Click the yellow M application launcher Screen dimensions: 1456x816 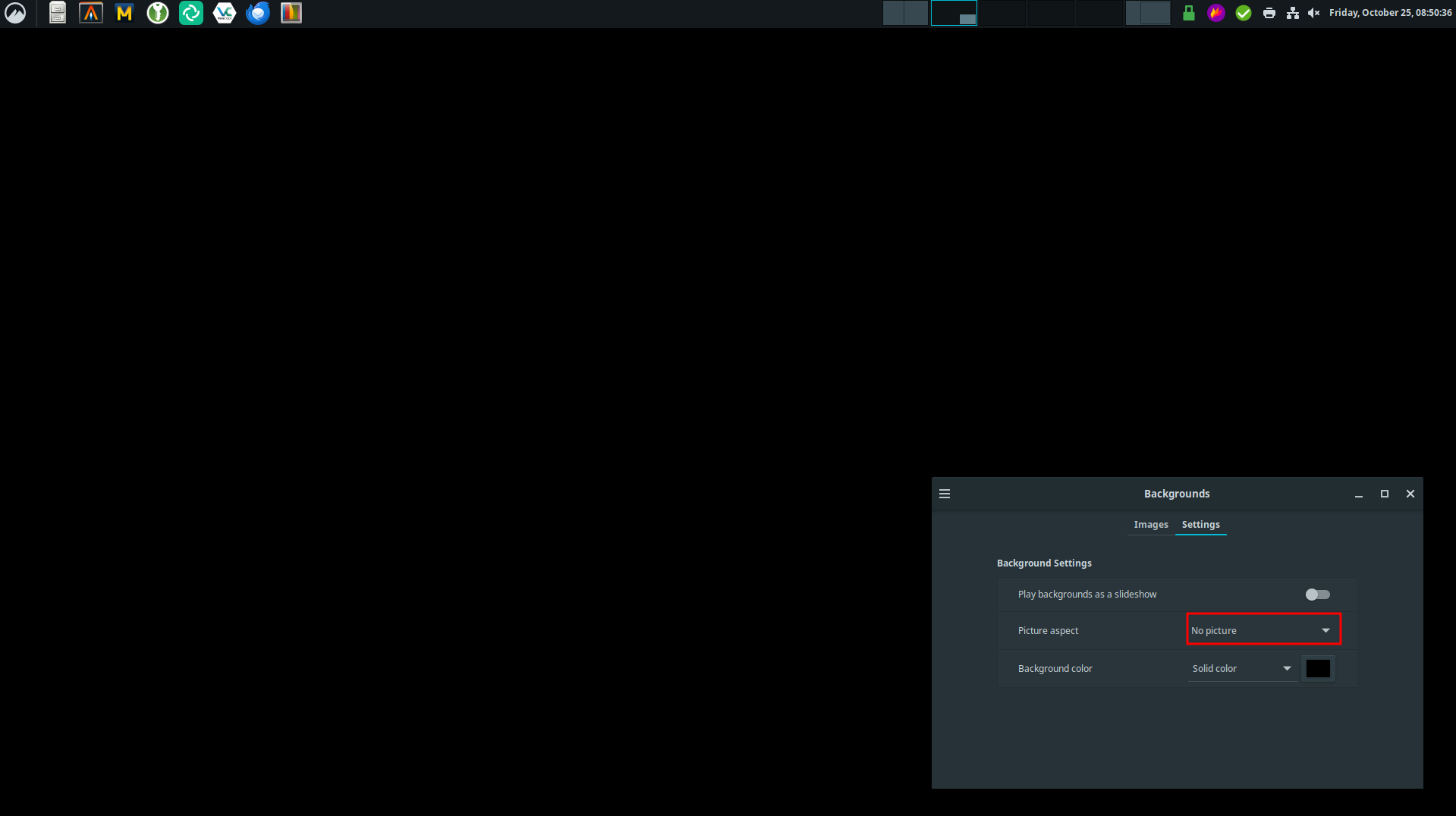(x=124, y=13)
